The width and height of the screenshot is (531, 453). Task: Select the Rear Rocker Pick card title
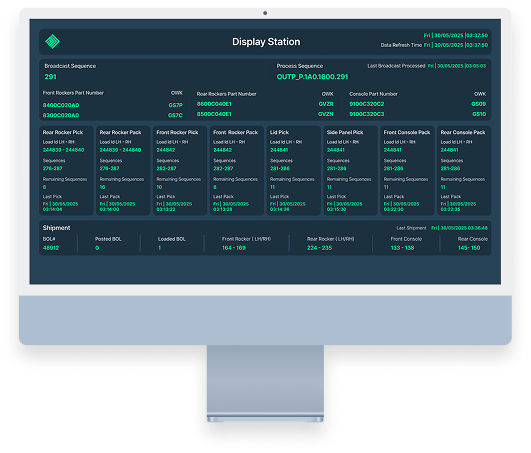(63, 132)
